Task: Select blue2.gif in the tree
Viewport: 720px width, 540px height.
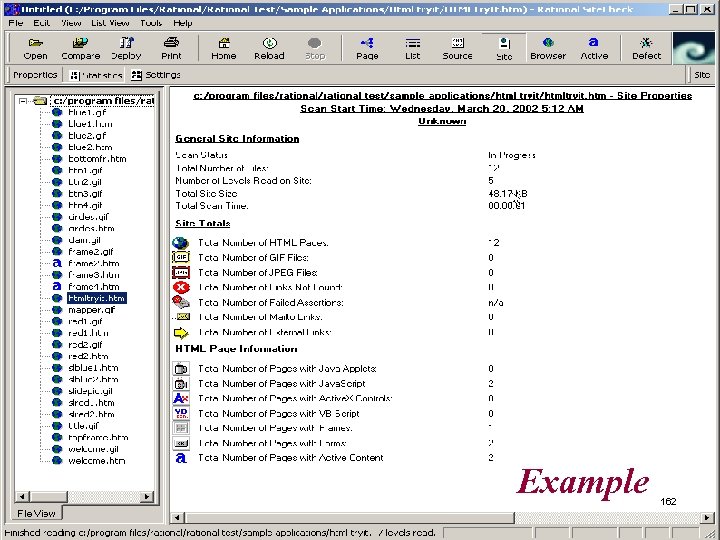Action: tap(87, 135)
